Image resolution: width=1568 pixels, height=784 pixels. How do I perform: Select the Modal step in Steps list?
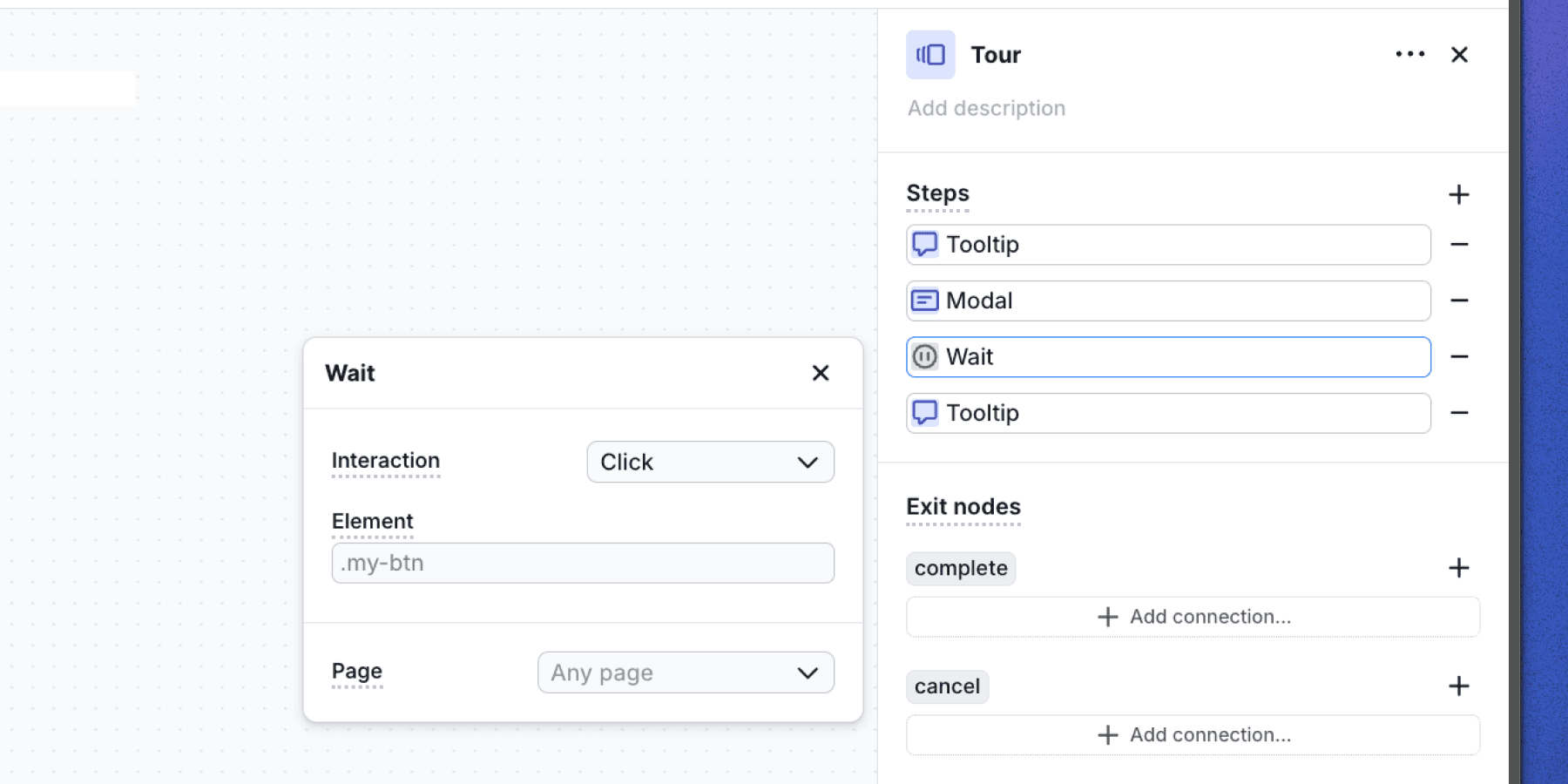(x=1167, y=301)
